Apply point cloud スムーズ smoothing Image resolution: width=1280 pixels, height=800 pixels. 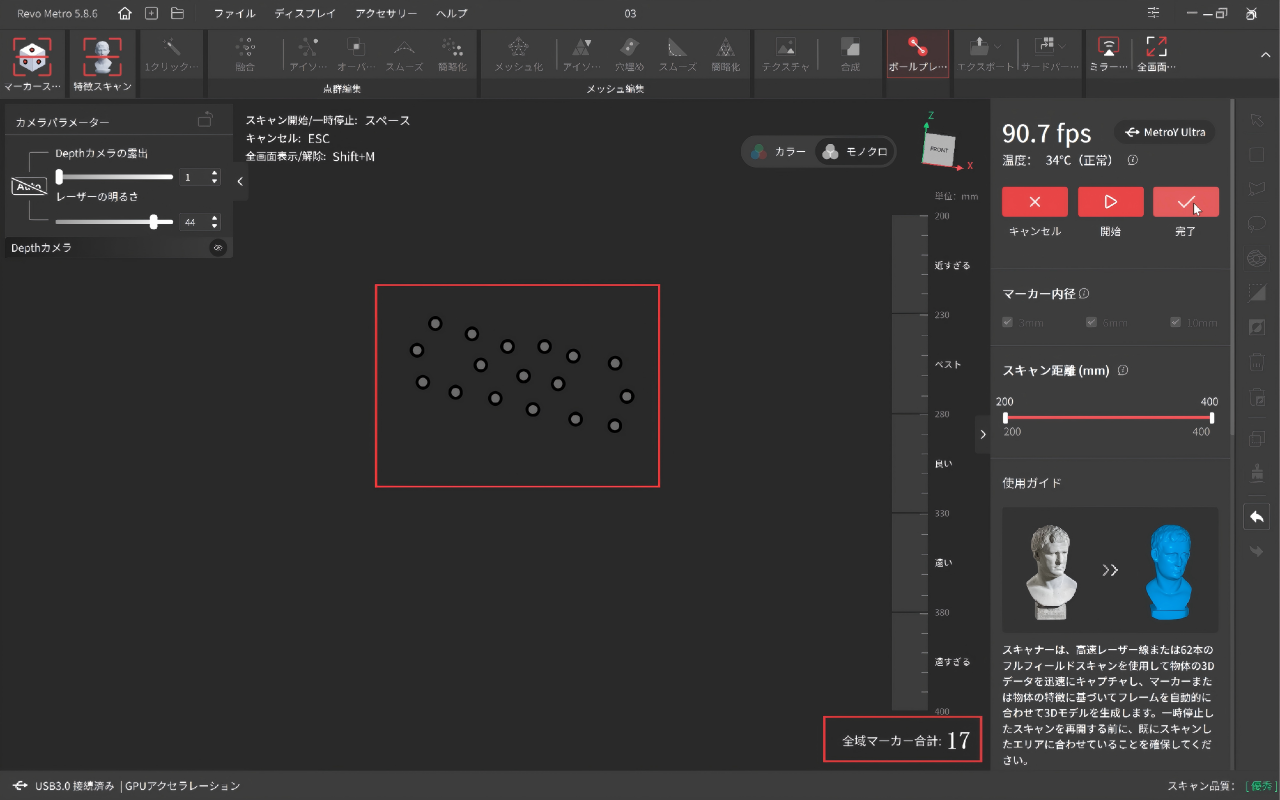[404, 55]
